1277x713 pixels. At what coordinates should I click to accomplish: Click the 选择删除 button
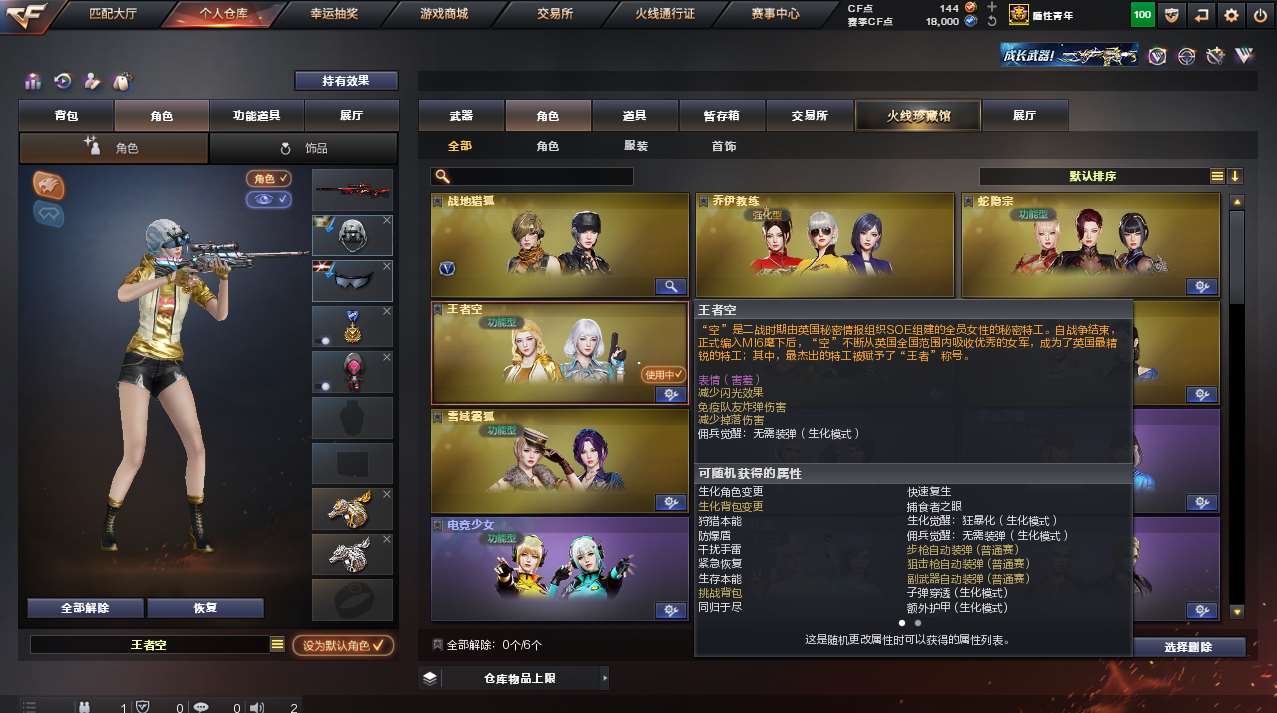pyautogui.click(x=1188, y=647)
